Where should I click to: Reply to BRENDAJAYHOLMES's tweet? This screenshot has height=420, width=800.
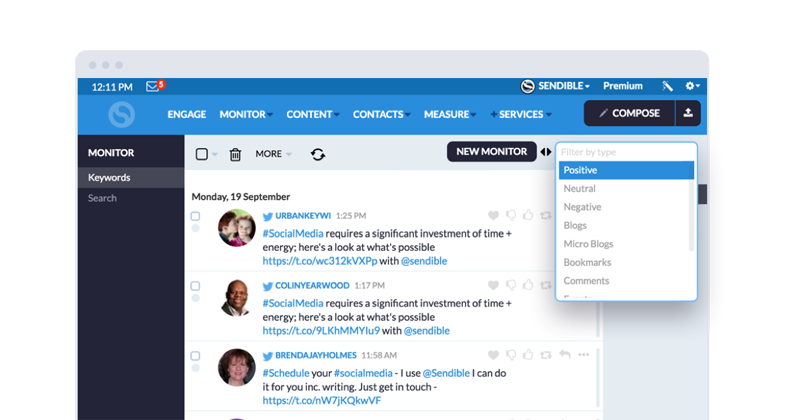click(x=565, y=355)
